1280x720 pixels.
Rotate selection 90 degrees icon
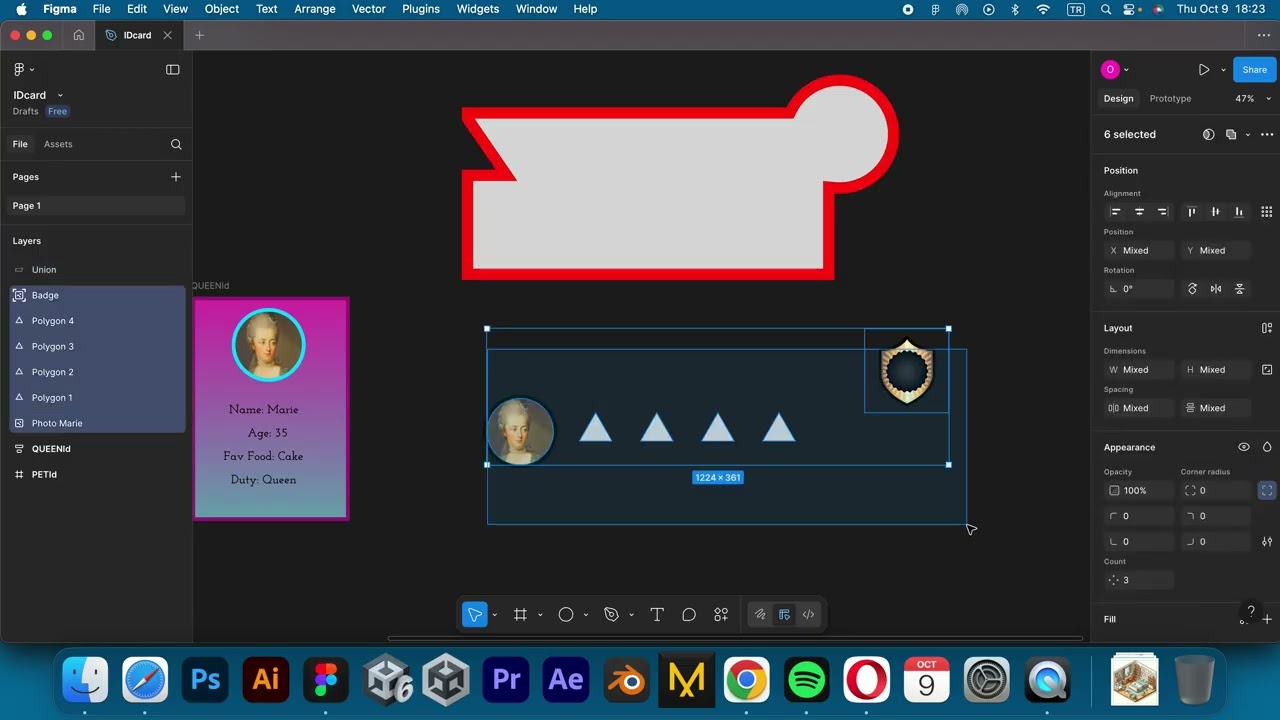pos(1192,289)
